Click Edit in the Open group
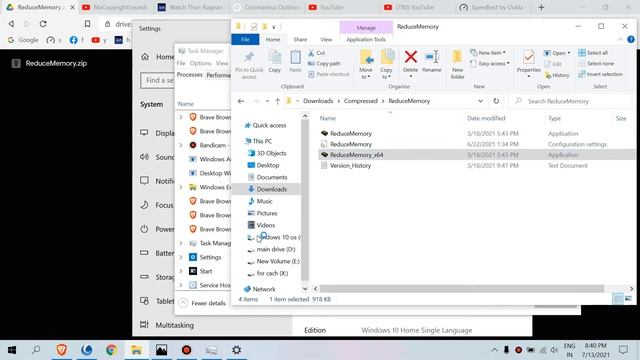 [553, 64]
